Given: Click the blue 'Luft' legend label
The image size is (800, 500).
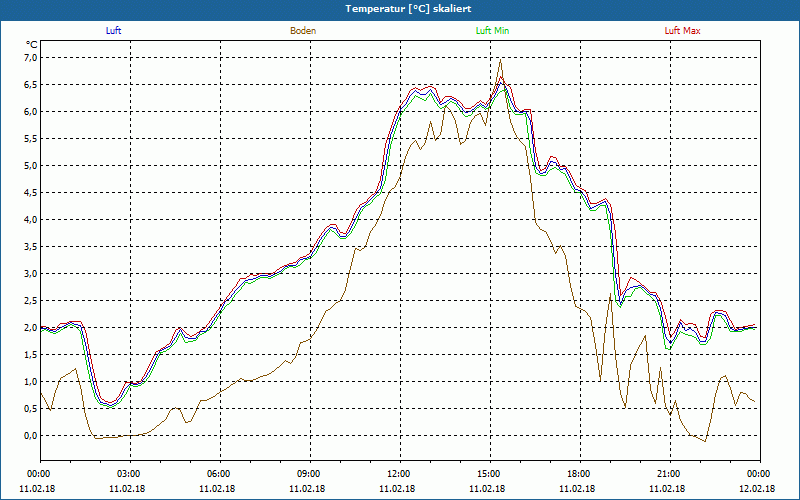Looking at the screenshot, I should [x=113, y=31].
